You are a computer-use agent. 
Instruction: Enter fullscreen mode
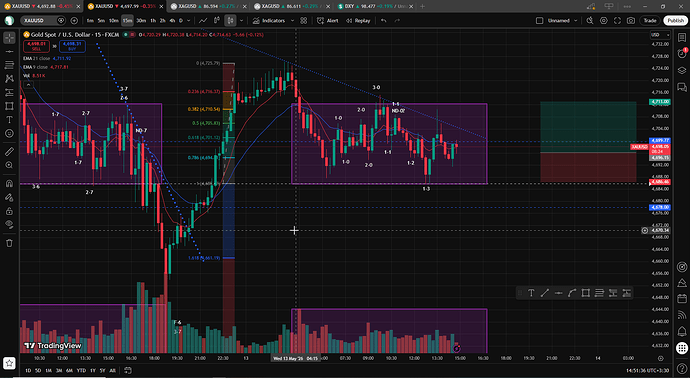(617, 21)
